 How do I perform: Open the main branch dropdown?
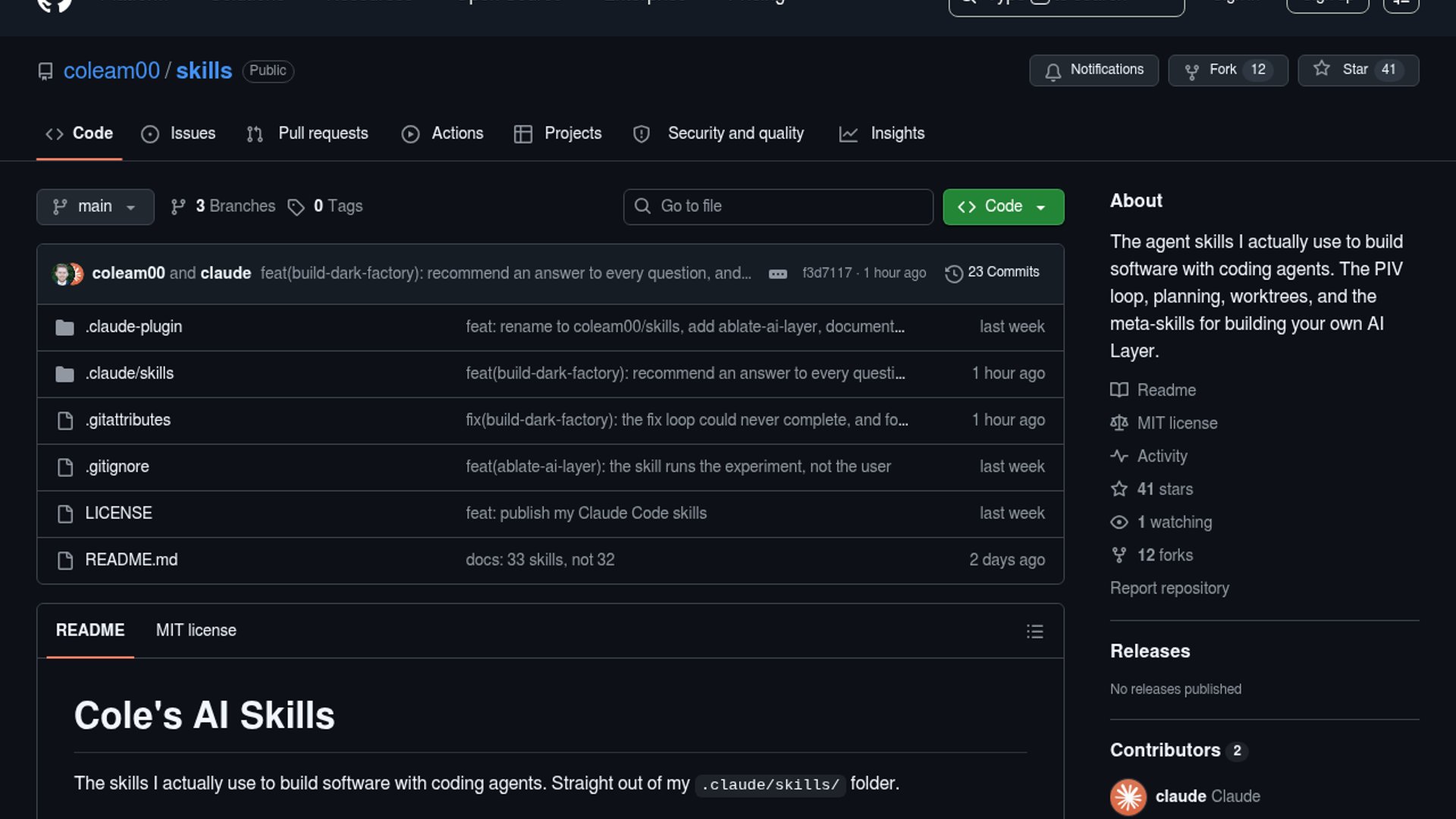coord(95,206)
